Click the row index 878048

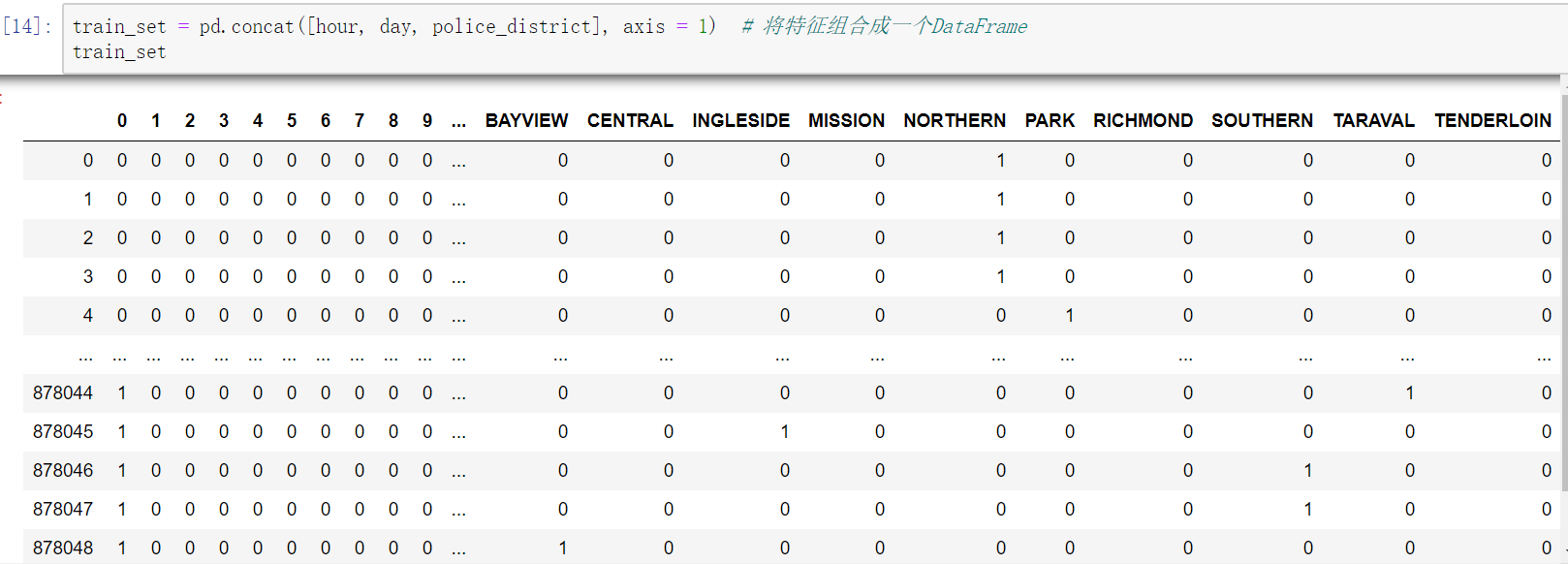pyautogui.click(x=63, y=548)
